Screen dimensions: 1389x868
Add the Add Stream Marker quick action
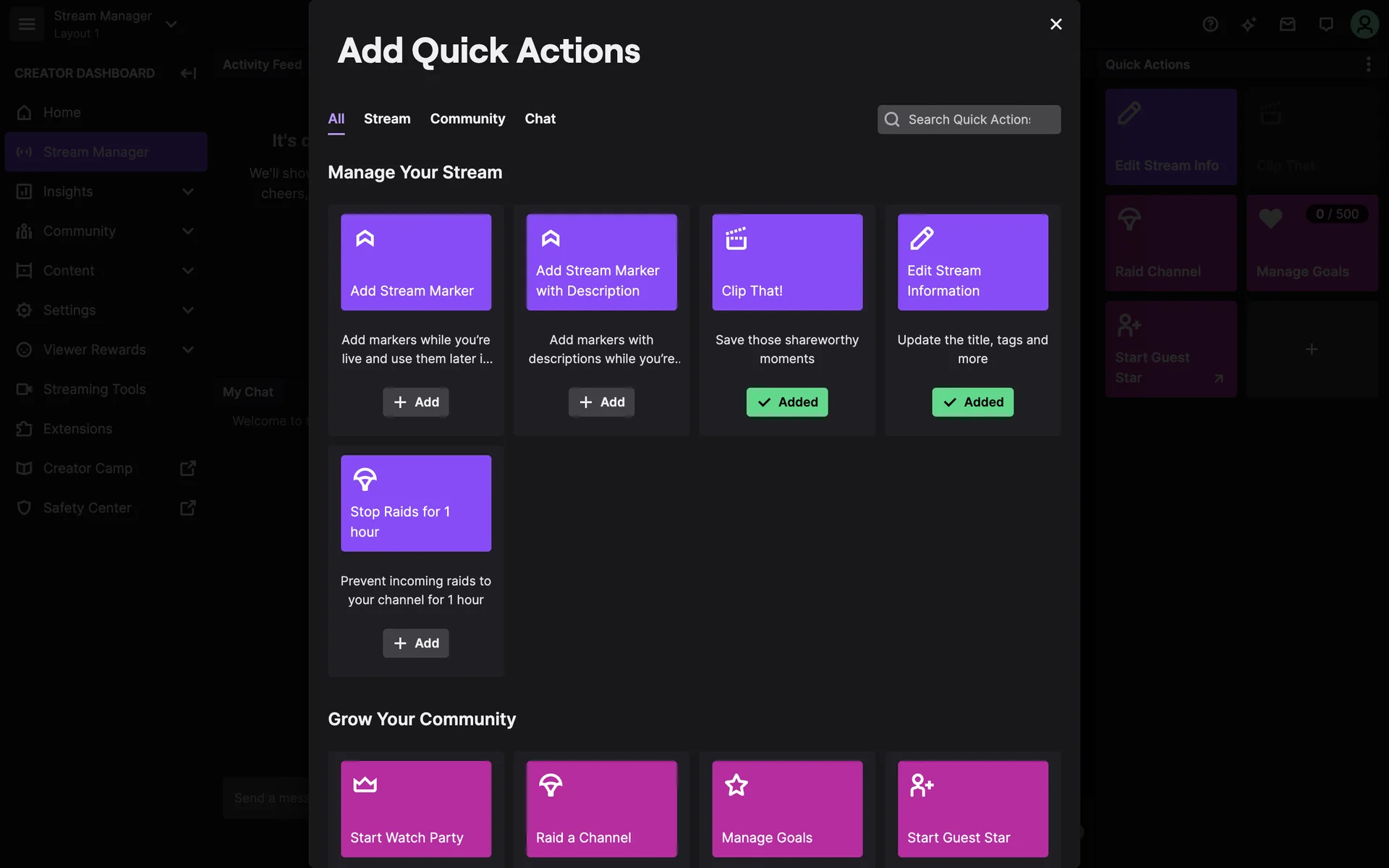(416, 402)
